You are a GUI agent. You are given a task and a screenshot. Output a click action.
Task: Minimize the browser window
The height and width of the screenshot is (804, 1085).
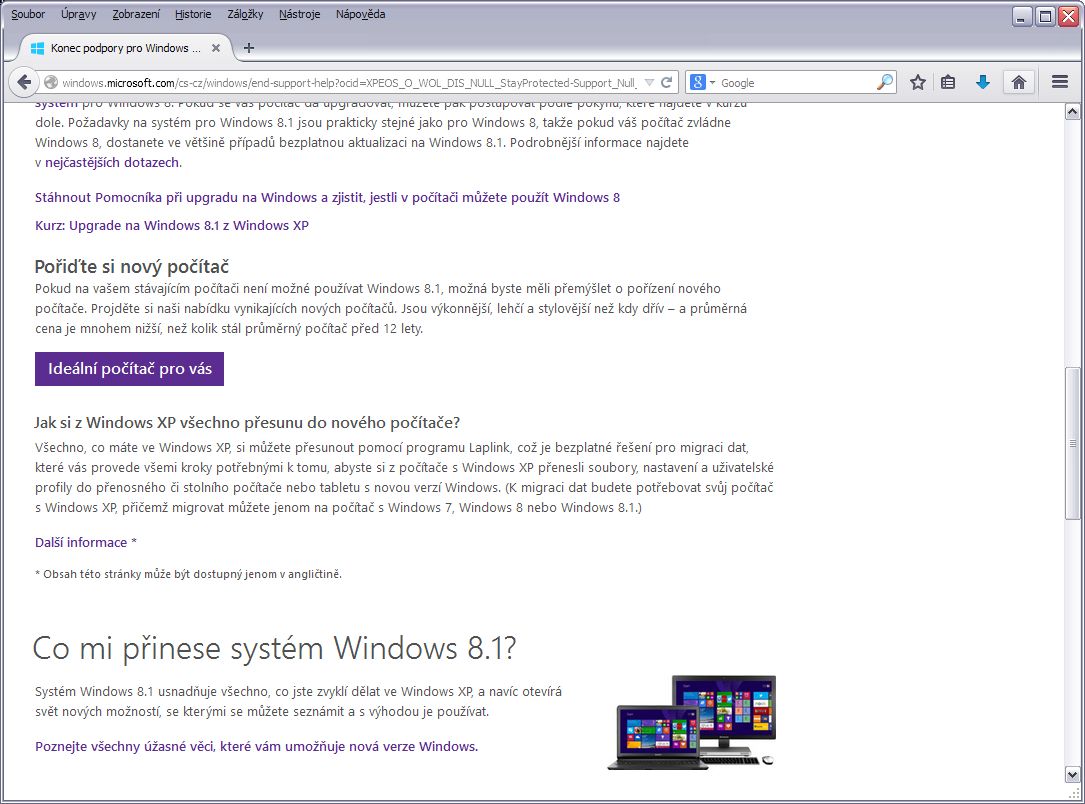(x=1022, y=16)
